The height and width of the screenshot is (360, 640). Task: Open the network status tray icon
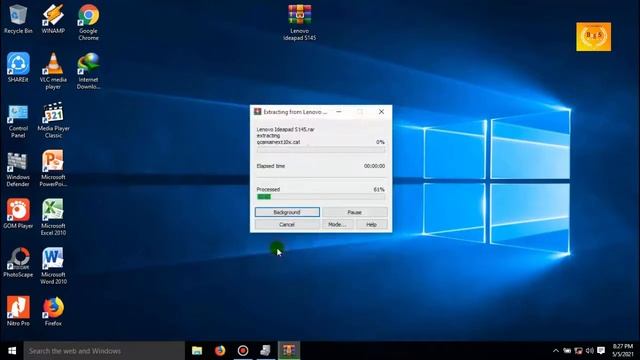pos(578,351)
